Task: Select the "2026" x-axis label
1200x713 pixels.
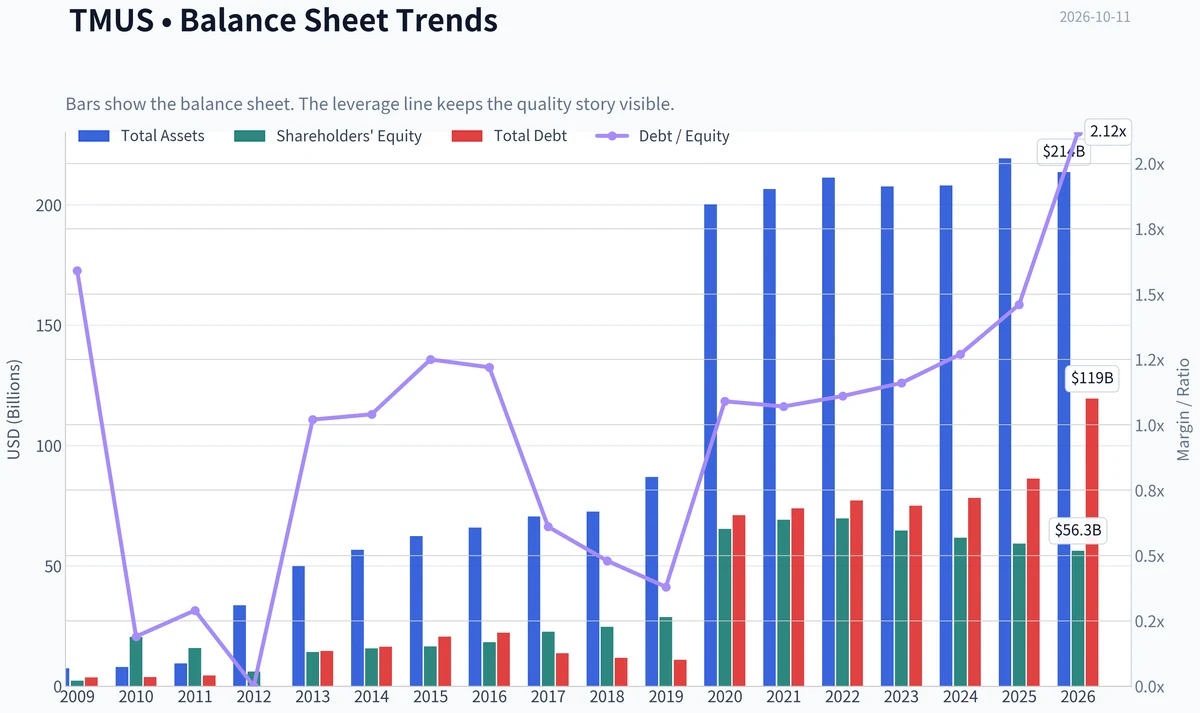Action: click(1078, 697)
